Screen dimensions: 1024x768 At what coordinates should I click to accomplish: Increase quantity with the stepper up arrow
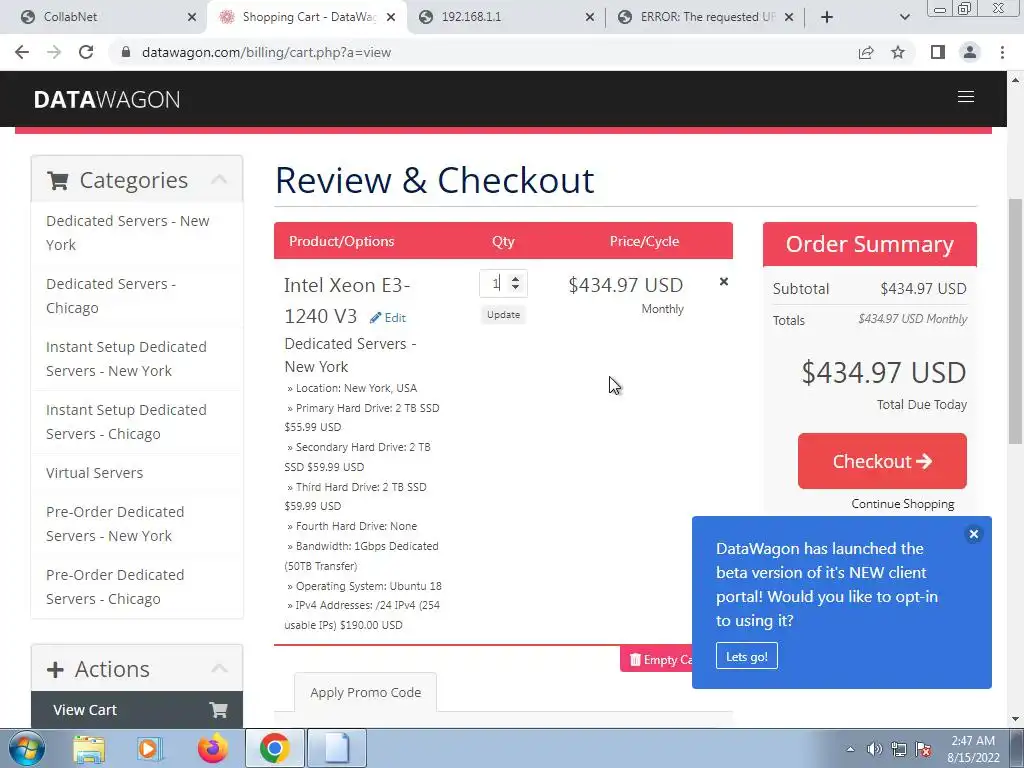[515, 278]
